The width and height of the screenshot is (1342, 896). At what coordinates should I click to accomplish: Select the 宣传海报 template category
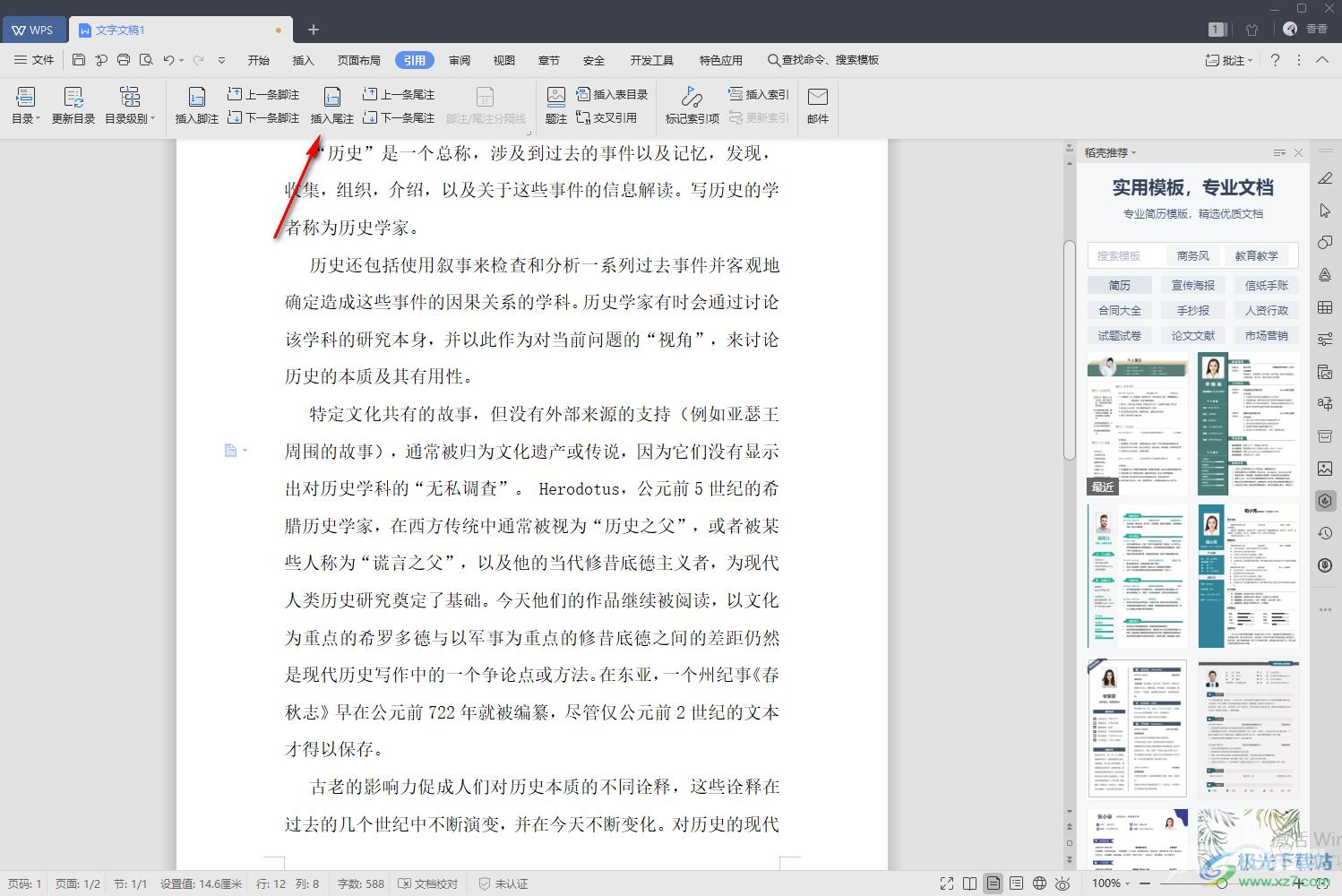click(x=1193, y=285)
